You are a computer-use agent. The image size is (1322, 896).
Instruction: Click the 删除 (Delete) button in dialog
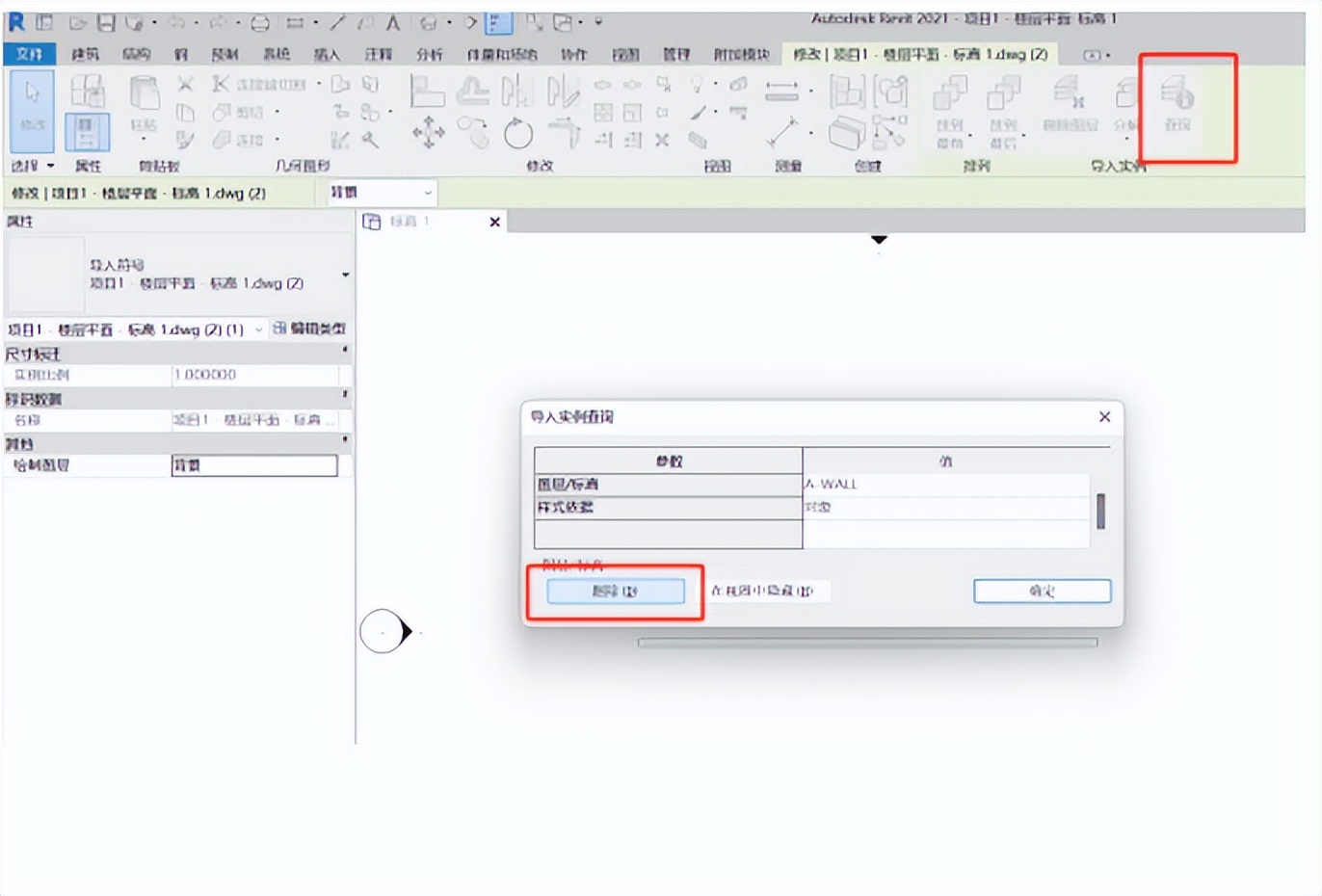point(615,591)
